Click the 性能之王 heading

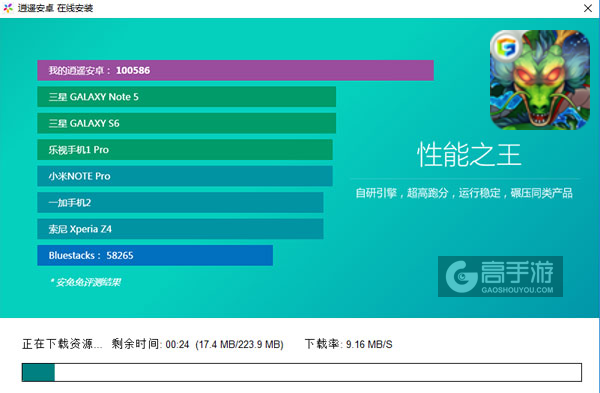(469, 155)
